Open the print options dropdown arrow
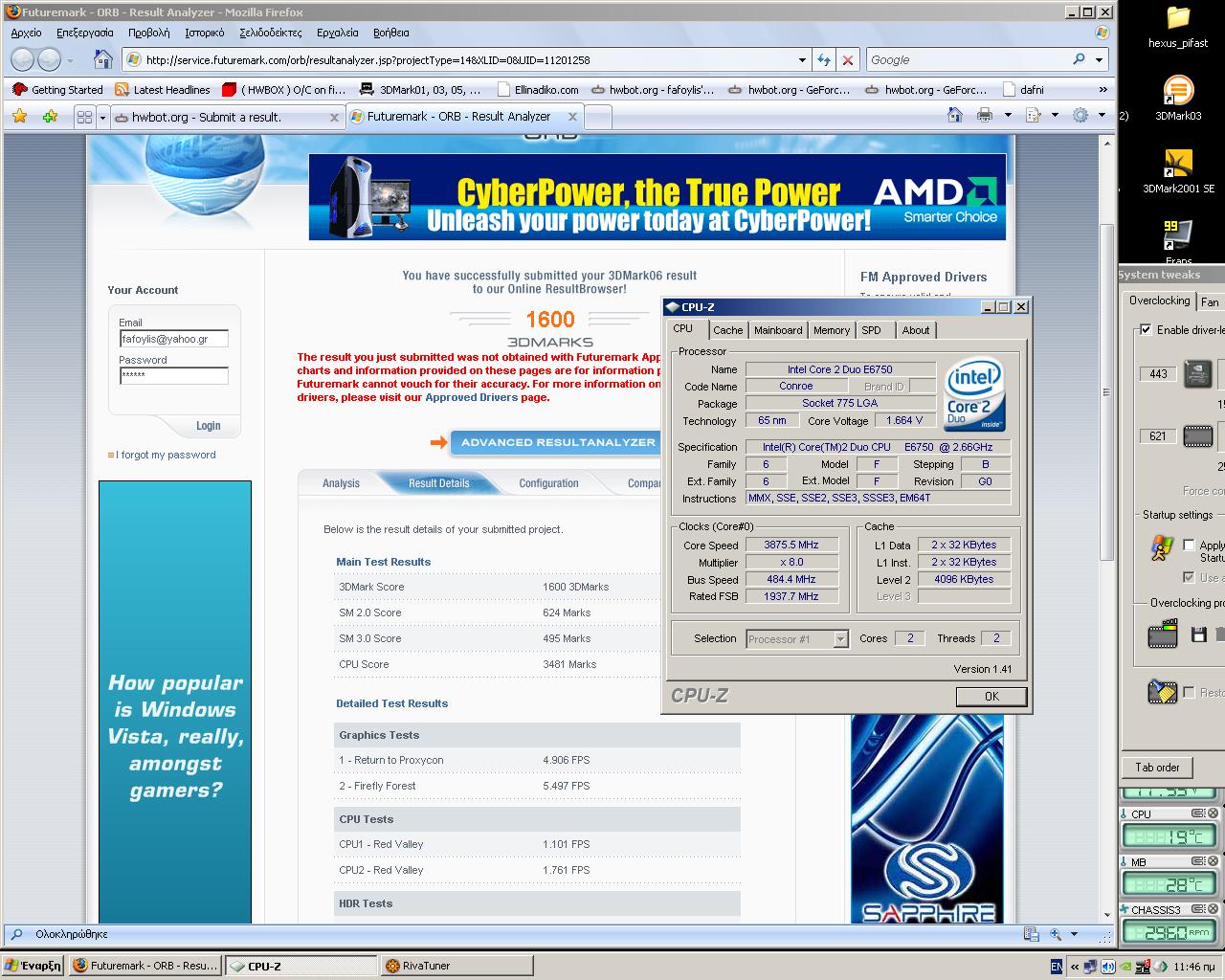Image resolution: width=1225 pixels, height=980 pixels. (1007, 115)
